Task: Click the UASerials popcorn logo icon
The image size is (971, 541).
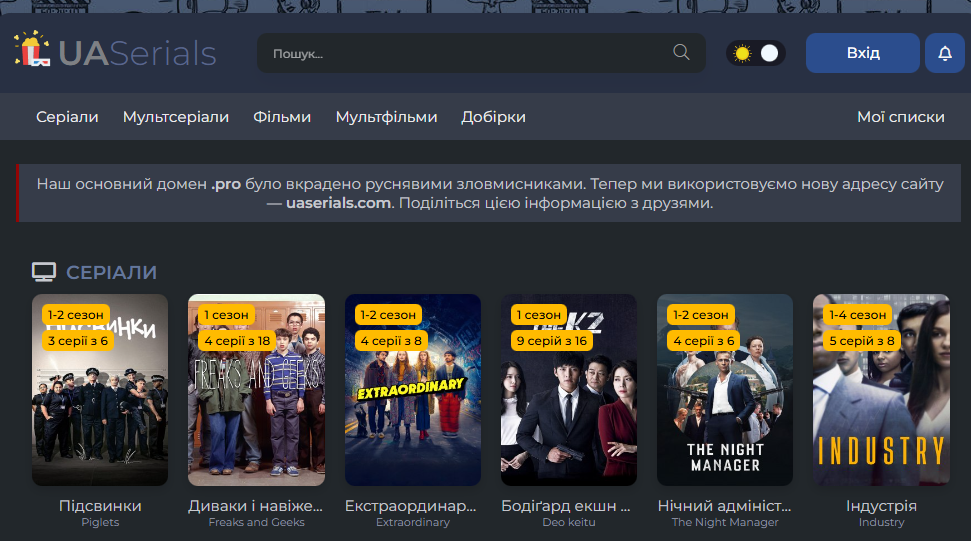Action: [x=32, y=49]
